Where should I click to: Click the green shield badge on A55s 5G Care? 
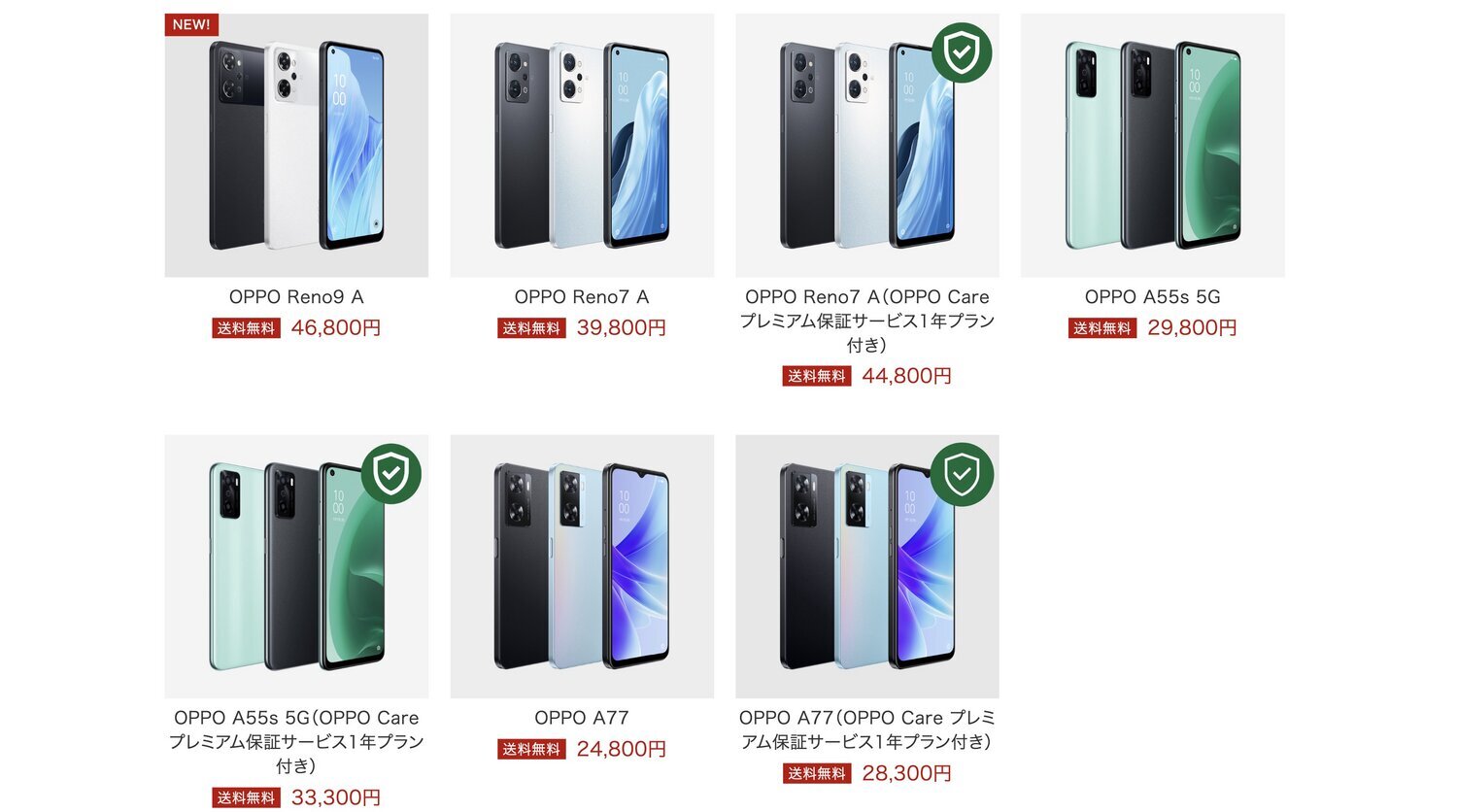tap(391, 474)
